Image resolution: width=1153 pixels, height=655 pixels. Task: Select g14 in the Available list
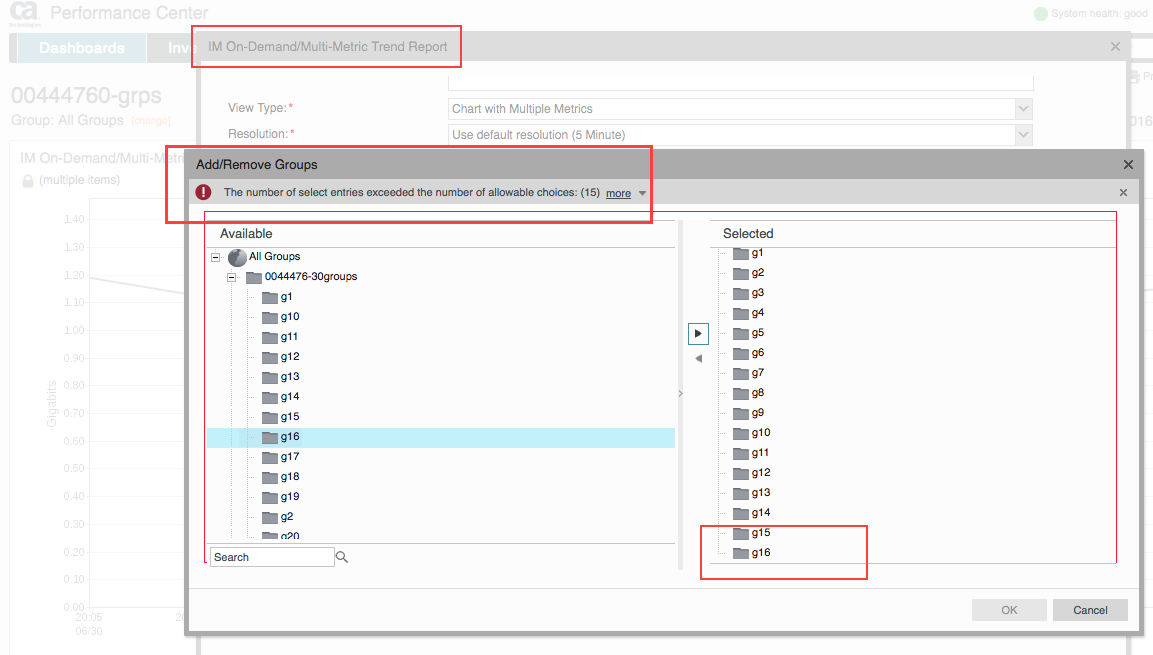pos(290,397)
